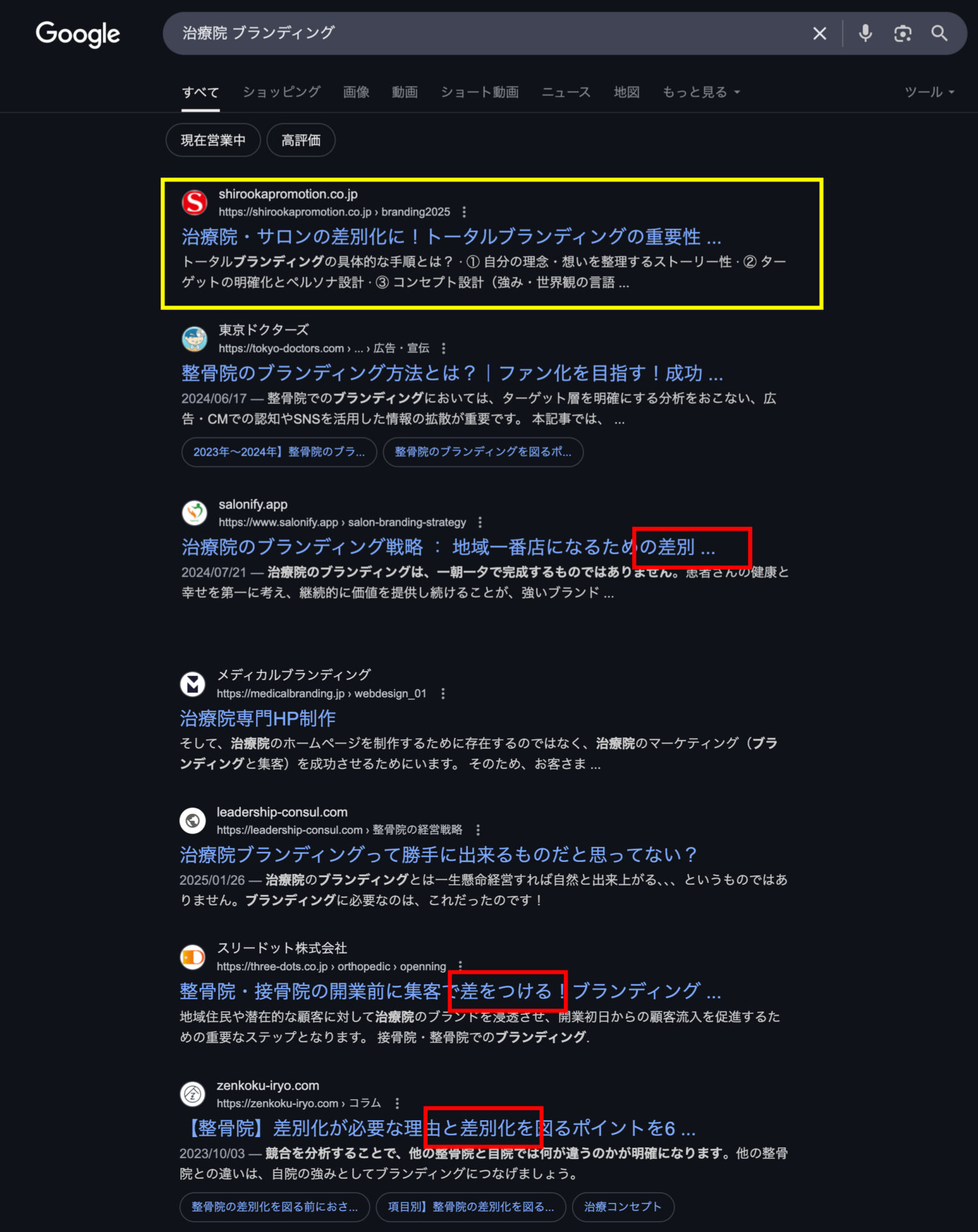Clear the search box with X icon
The image size is (978, 1232).
pos(819,33)
